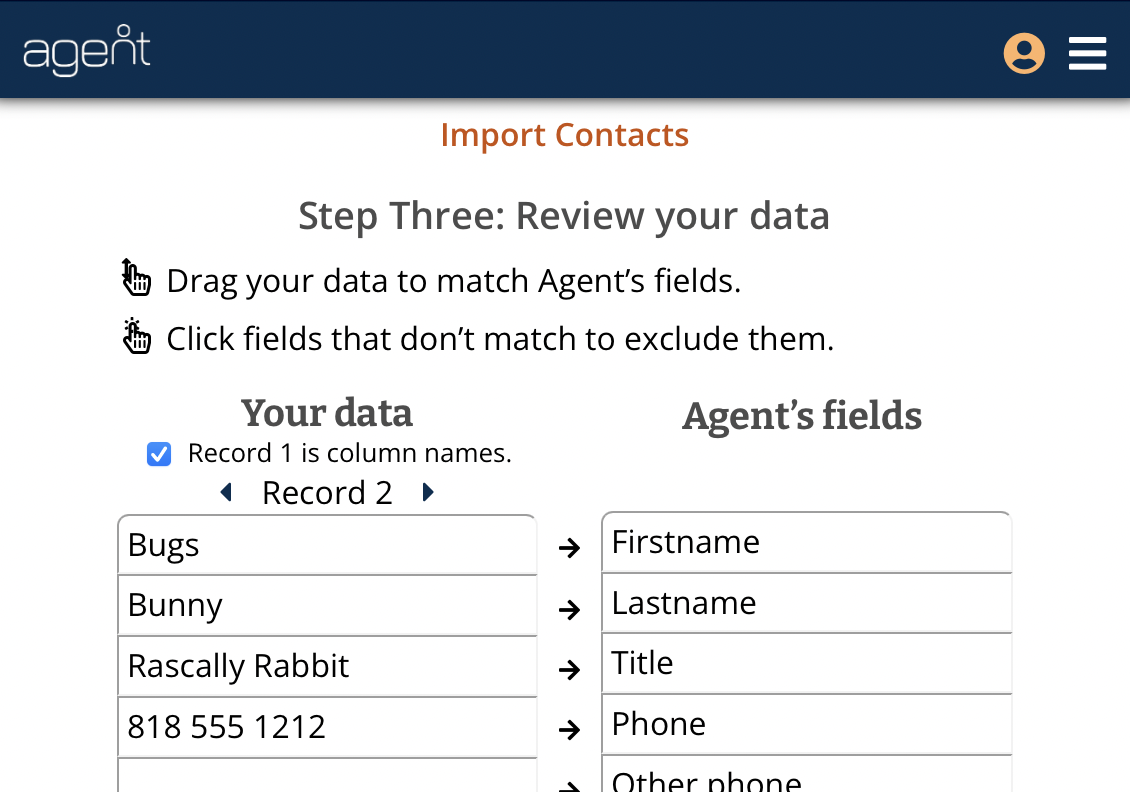
Task: Select the Rascally Rabbit data field
Action: 327,666
